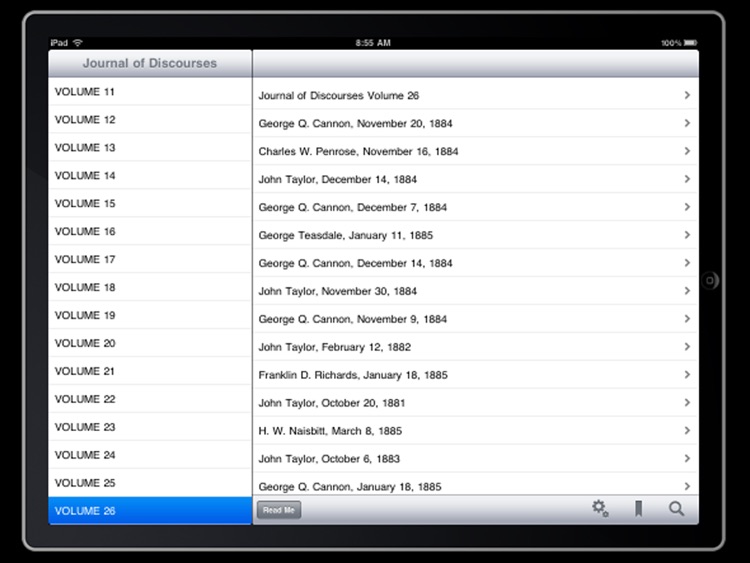The width and height of the screenshot is (750, 563).
Task: Open George Q. Cannon, November 20, 1884
Action: [x=475, y=123]
